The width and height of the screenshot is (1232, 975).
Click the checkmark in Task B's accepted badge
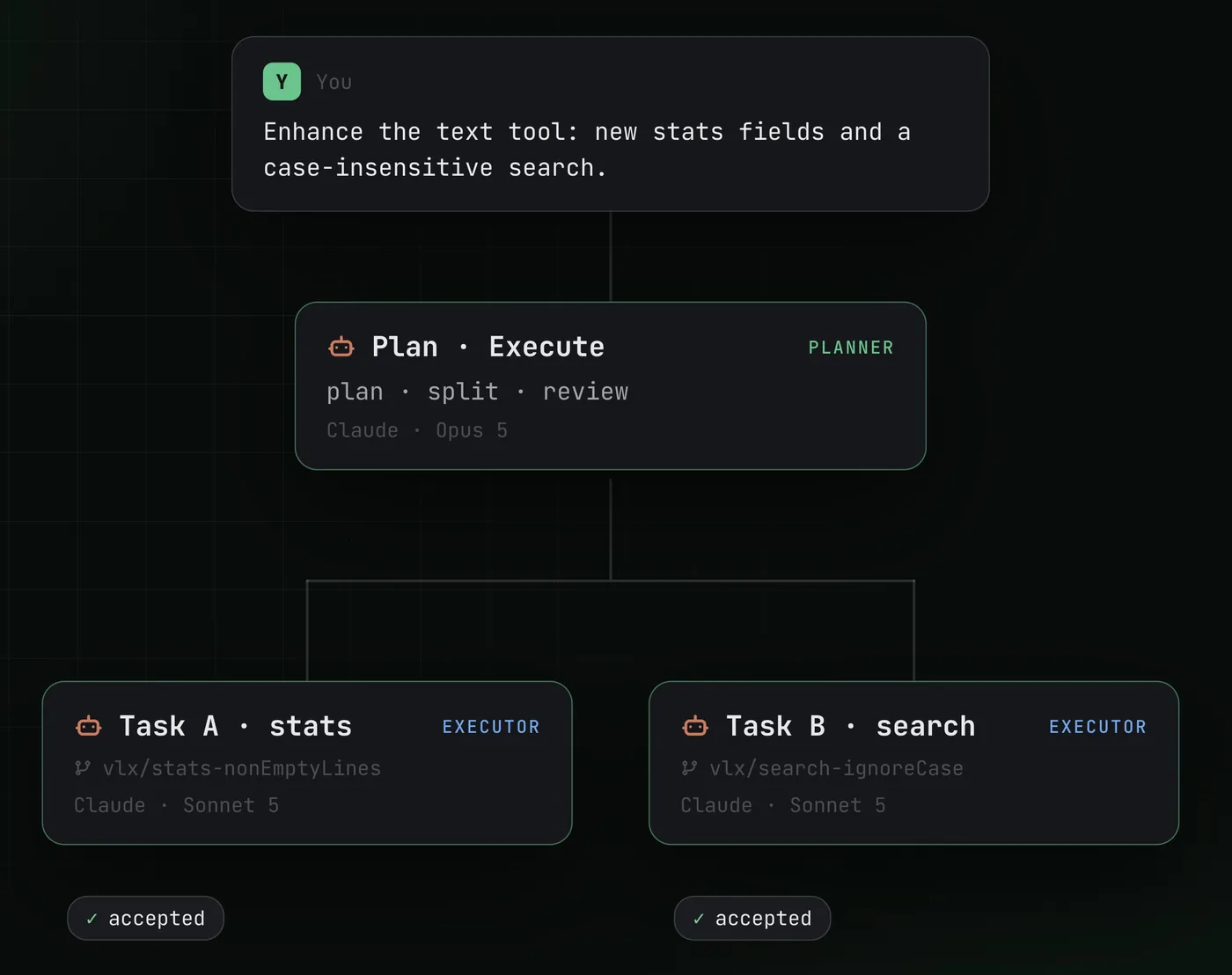pos(699,919)
